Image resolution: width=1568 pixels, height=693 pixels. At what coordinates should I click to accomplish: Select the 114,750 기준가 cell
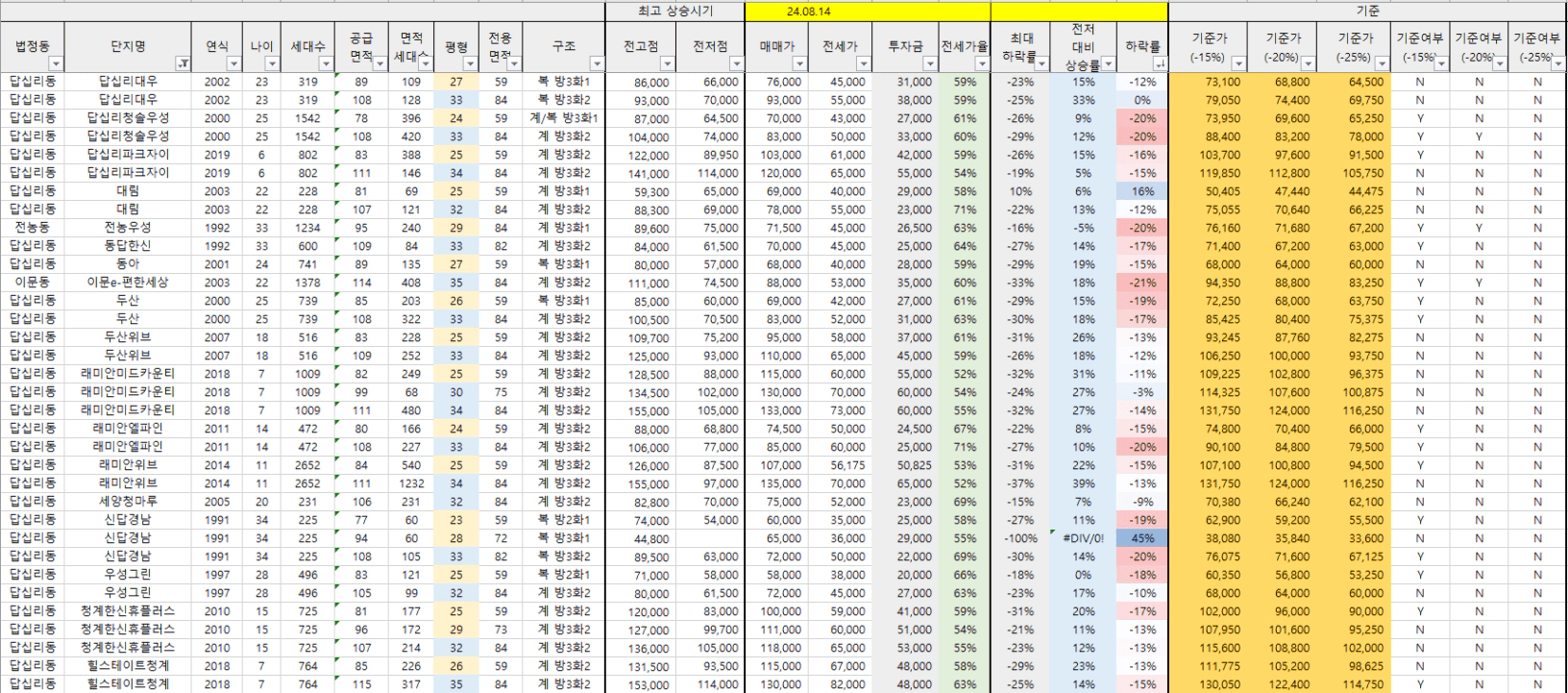tap(1354, 684)
